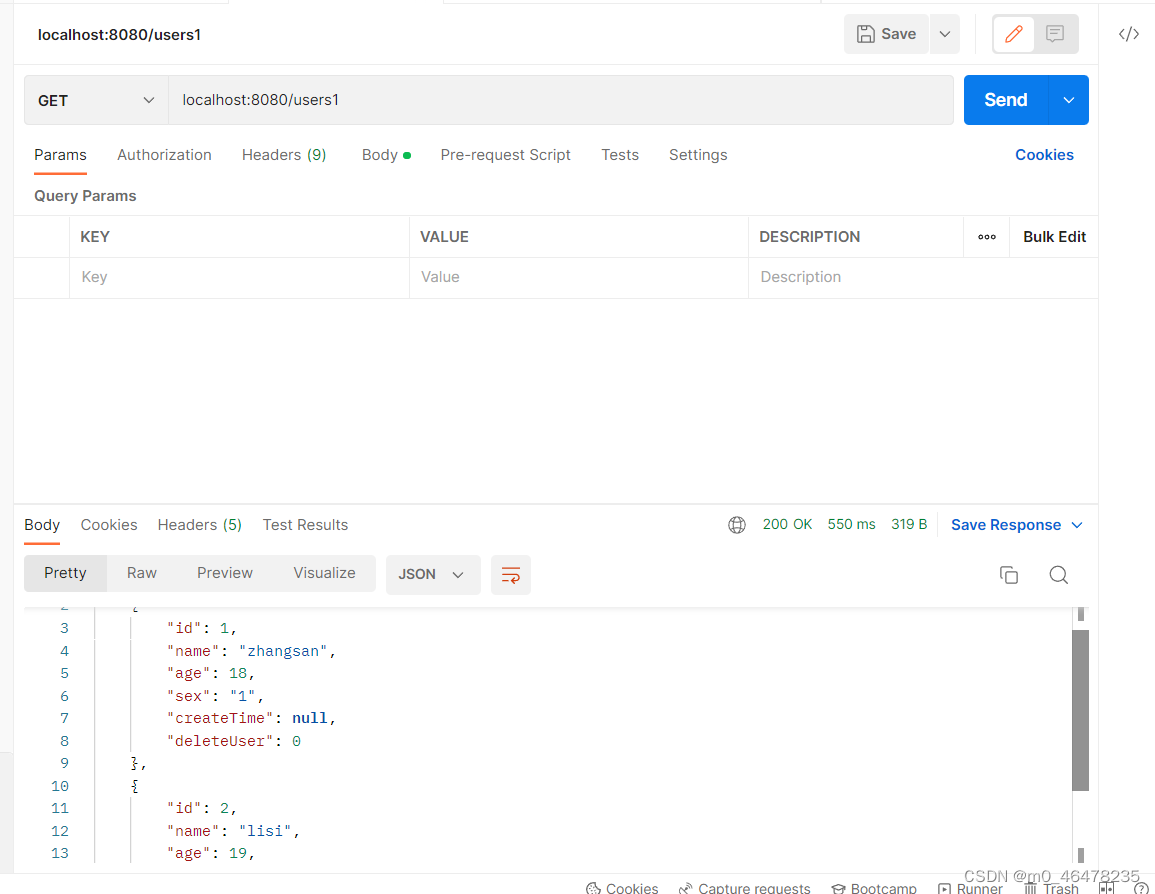
Task: Open the GET method dropdown
Action: point(96,100)
